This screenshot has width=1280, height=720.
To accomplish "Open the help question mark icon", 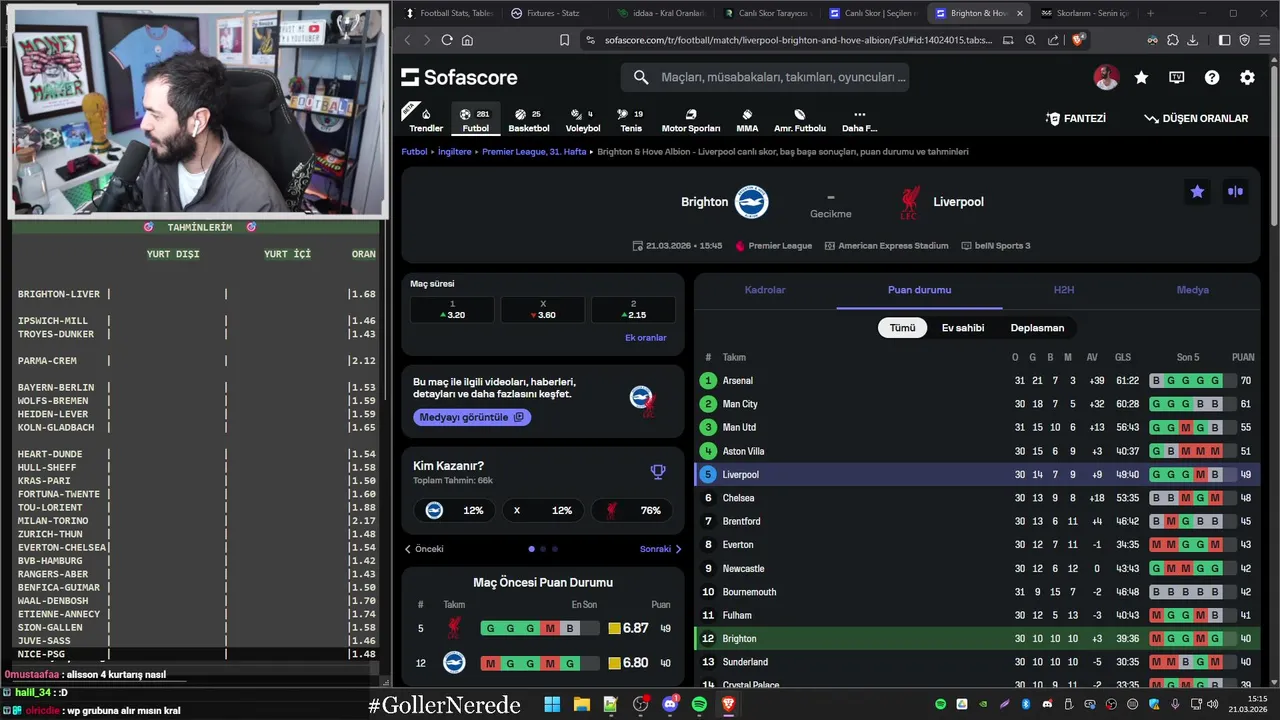I will (1212, 77).
